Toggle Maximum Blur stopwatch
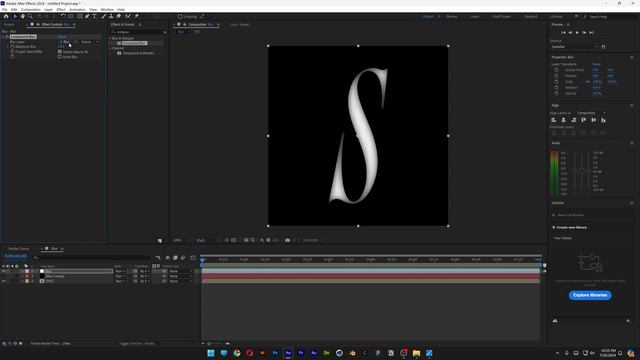 [x=12, y=47]
